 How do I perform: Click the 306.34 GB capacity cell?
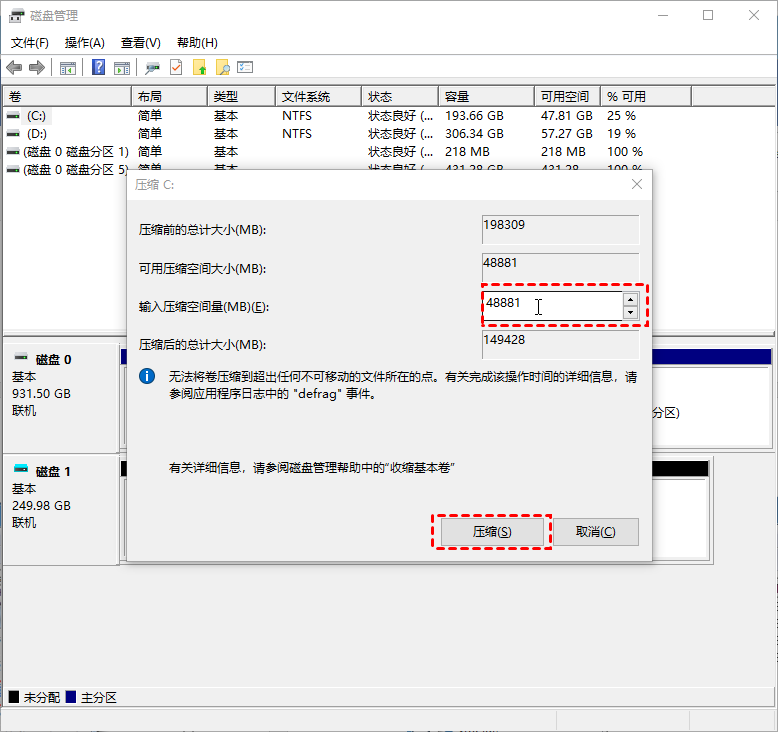[x=474, y=133]
